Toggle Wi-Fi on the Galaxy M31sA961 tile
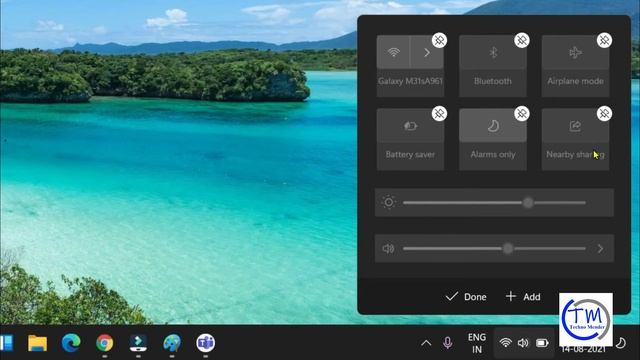Screen dimensions: 640x360 point(393,53)
